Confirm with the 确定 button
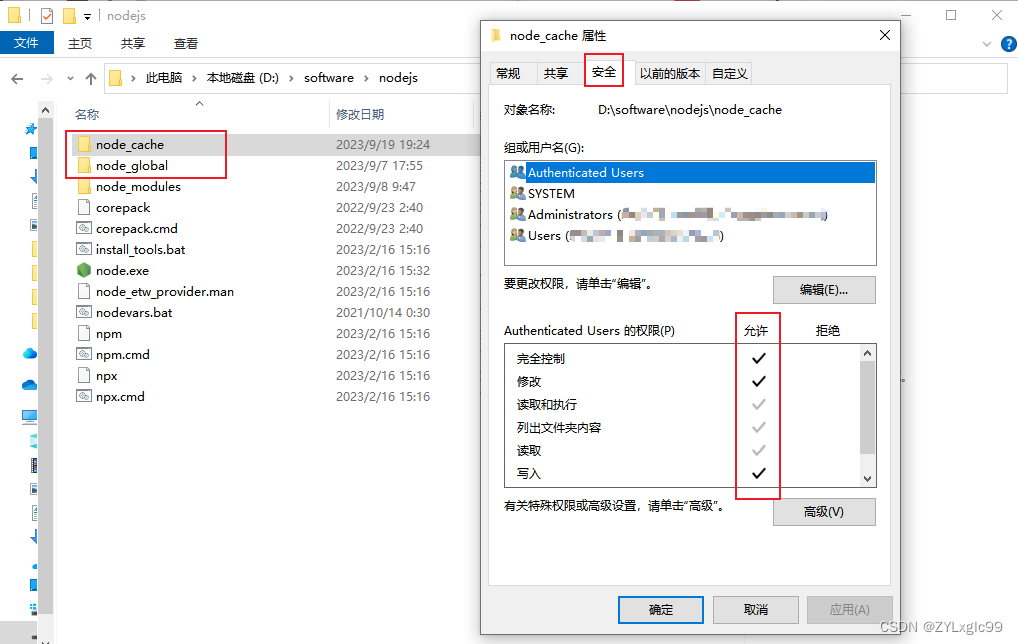1018x644 pixels. (661, 610)
